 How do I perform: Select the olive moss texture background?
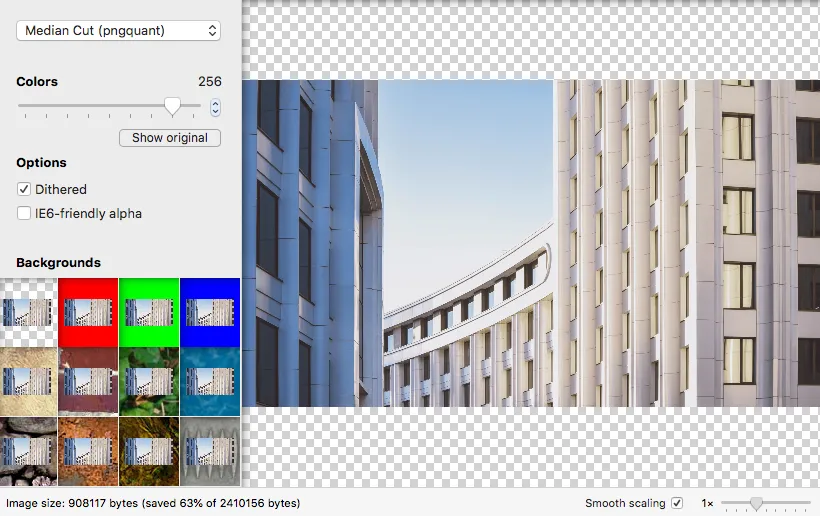(149, 451)
